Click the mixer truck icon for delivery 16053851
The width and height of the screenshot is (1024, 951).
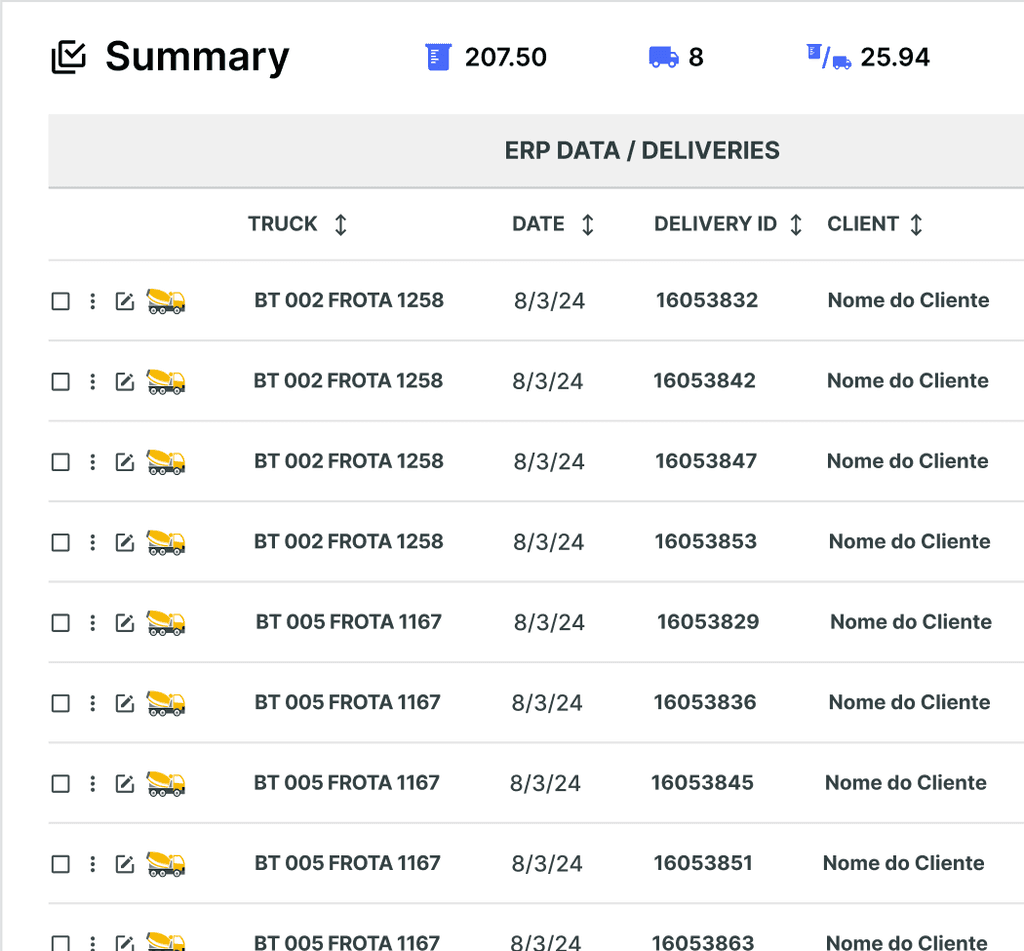pyautogui.click(x=165, y=864)
